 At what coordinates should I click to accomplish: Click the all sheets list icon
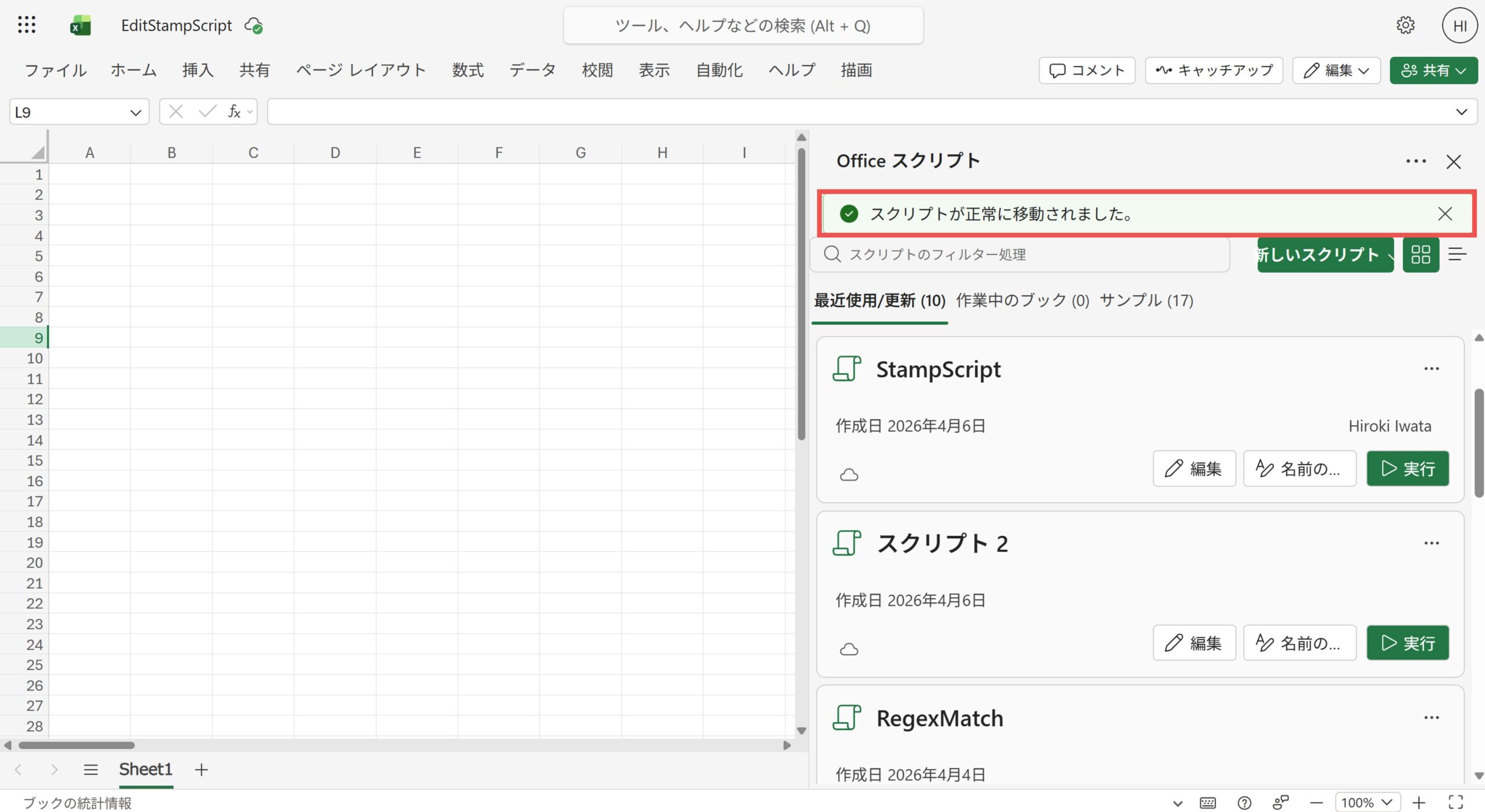click(x=90, y=770)
